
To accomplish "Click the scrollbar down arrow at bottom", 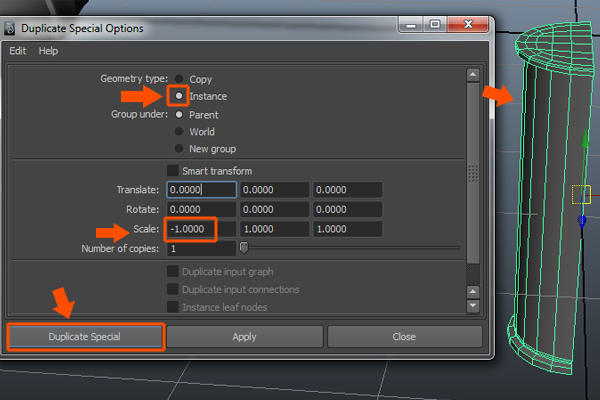I will [x=473, y=305].
